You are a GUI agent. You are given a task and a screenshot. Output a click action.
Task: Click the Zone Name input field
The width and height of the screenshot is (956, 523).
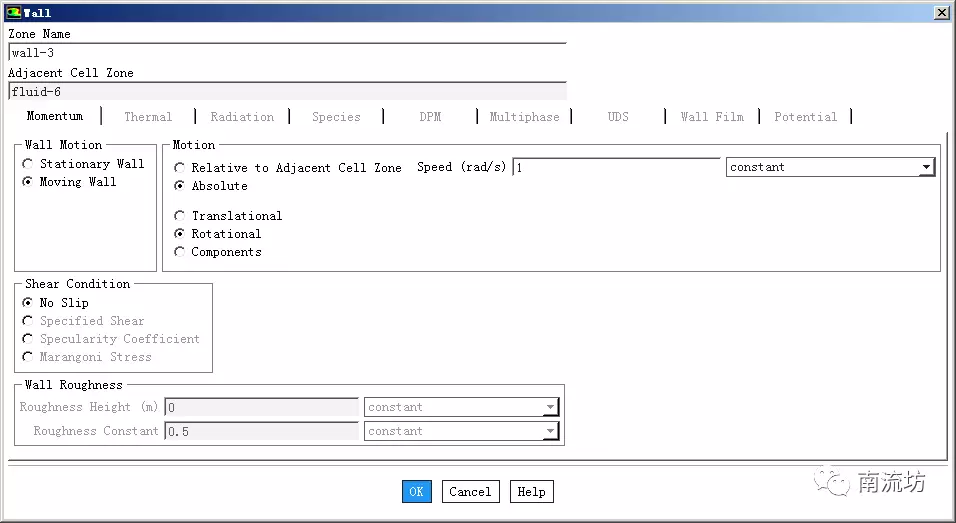288,52
